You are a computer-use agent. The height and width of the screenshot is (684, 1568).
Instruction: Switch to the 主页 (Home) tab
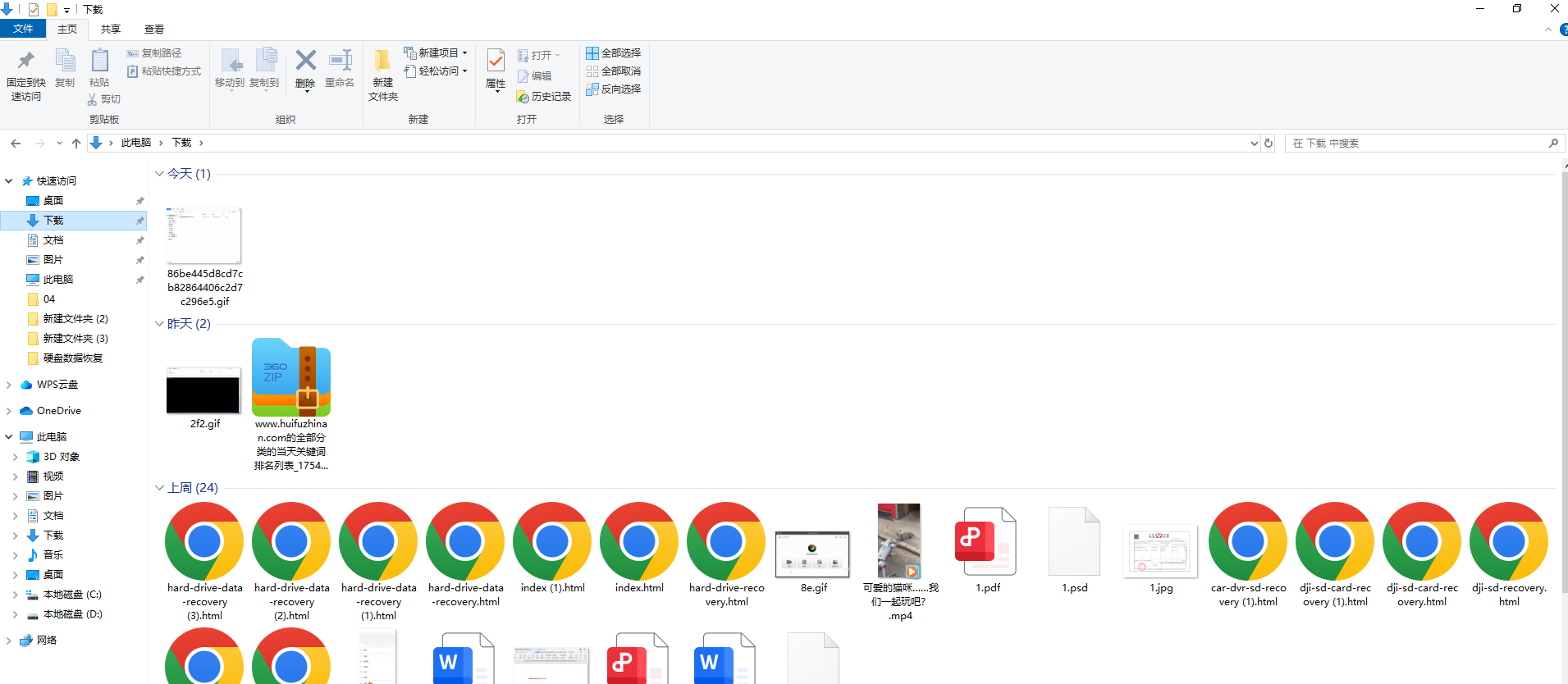coord(67,30)
